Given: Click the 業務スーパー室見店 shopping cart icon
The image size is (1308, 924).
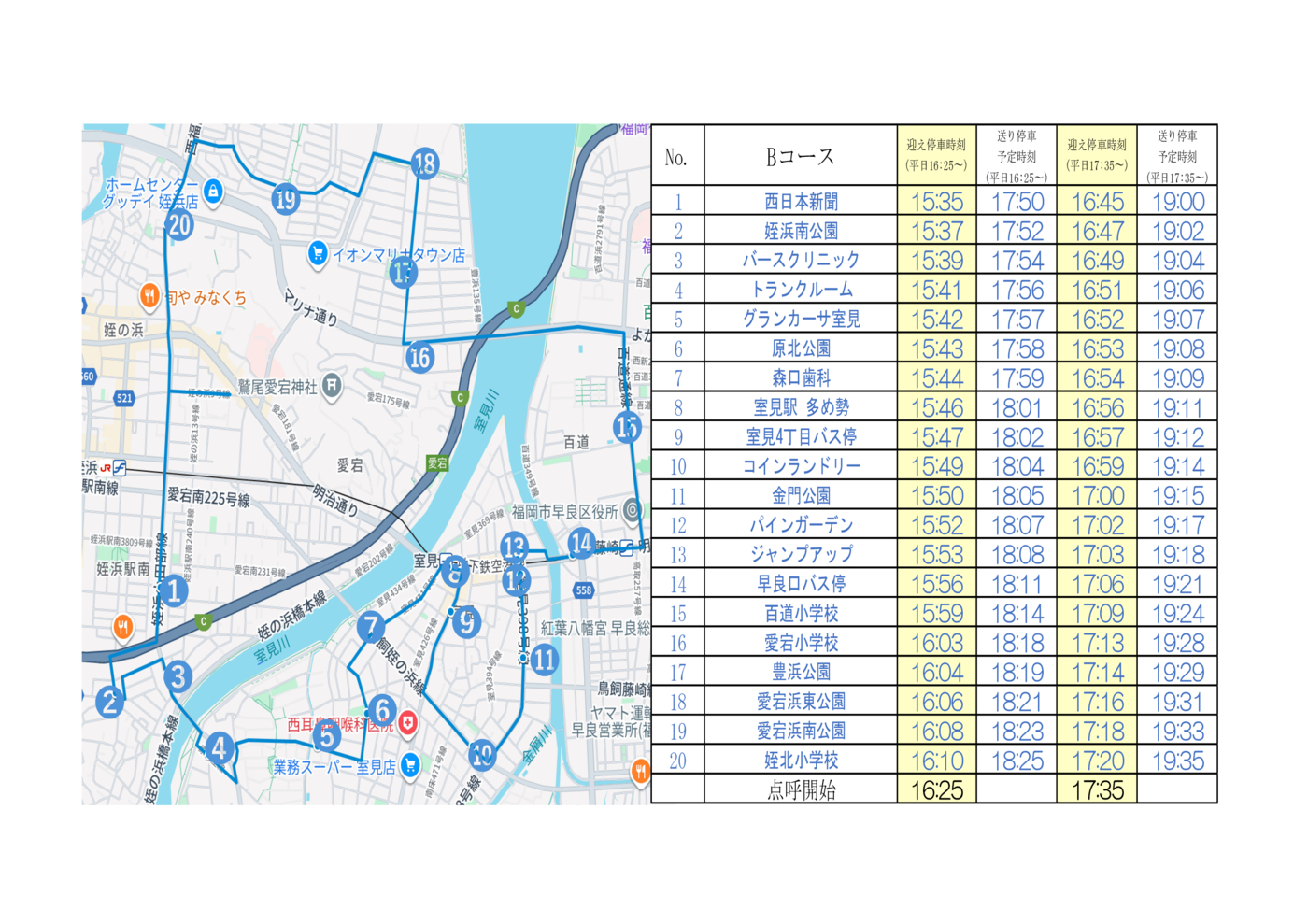Looking at the screenshot, I should [409, 765].
